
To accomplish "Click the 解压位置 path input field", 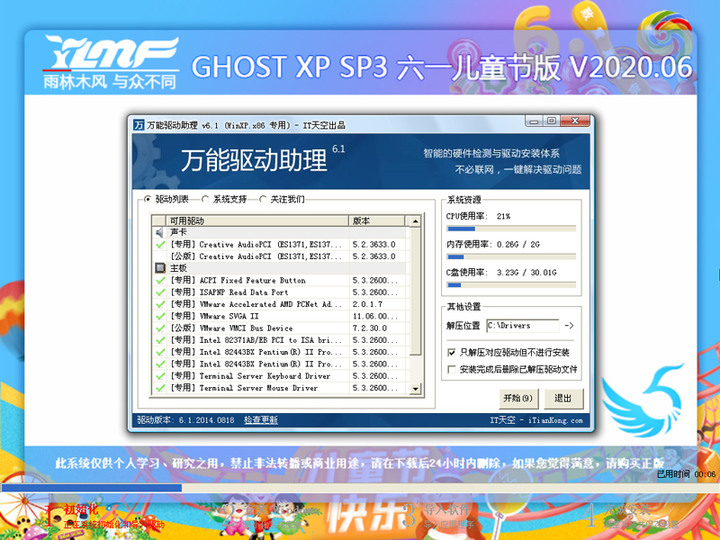I will pyautogui.click(x=523, y=326).
